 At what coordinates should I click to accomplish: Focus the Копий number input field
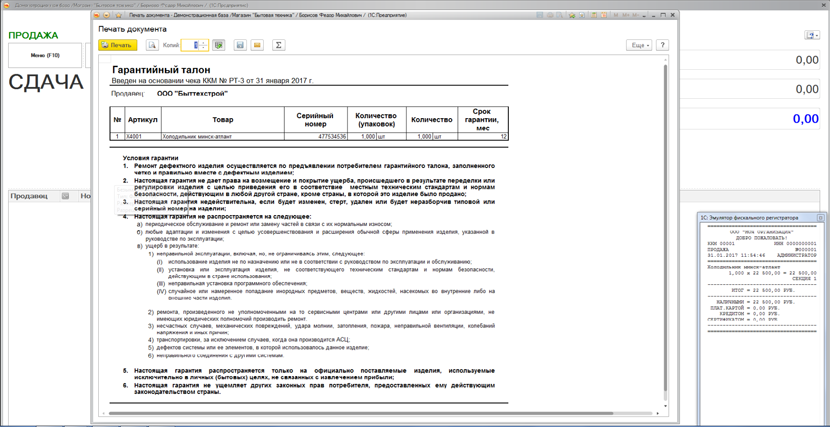[x=191, y=45]
